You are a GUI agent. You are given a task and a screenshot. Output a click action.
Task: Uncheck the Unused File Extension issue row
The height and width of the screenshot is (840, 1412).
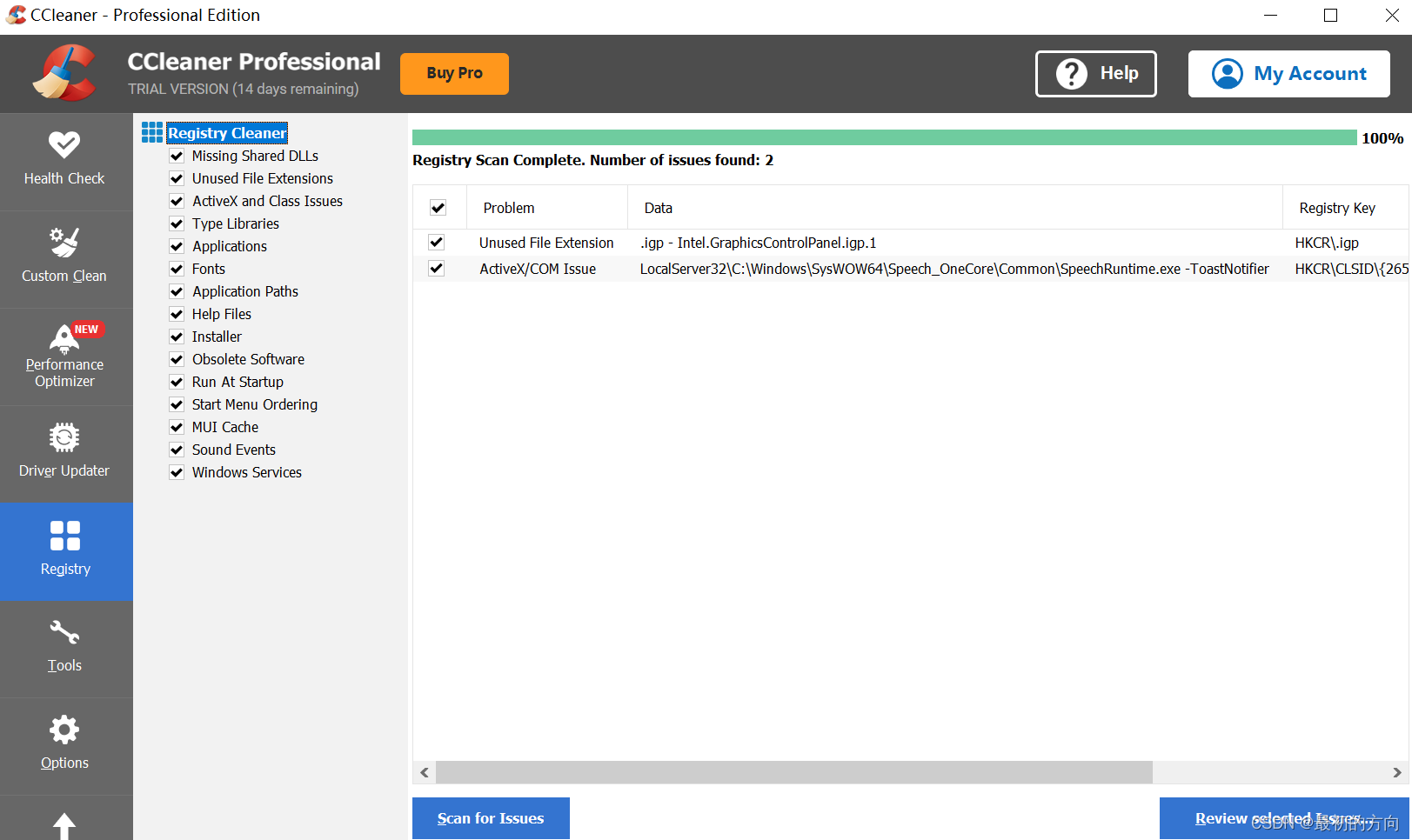[437, 243]
